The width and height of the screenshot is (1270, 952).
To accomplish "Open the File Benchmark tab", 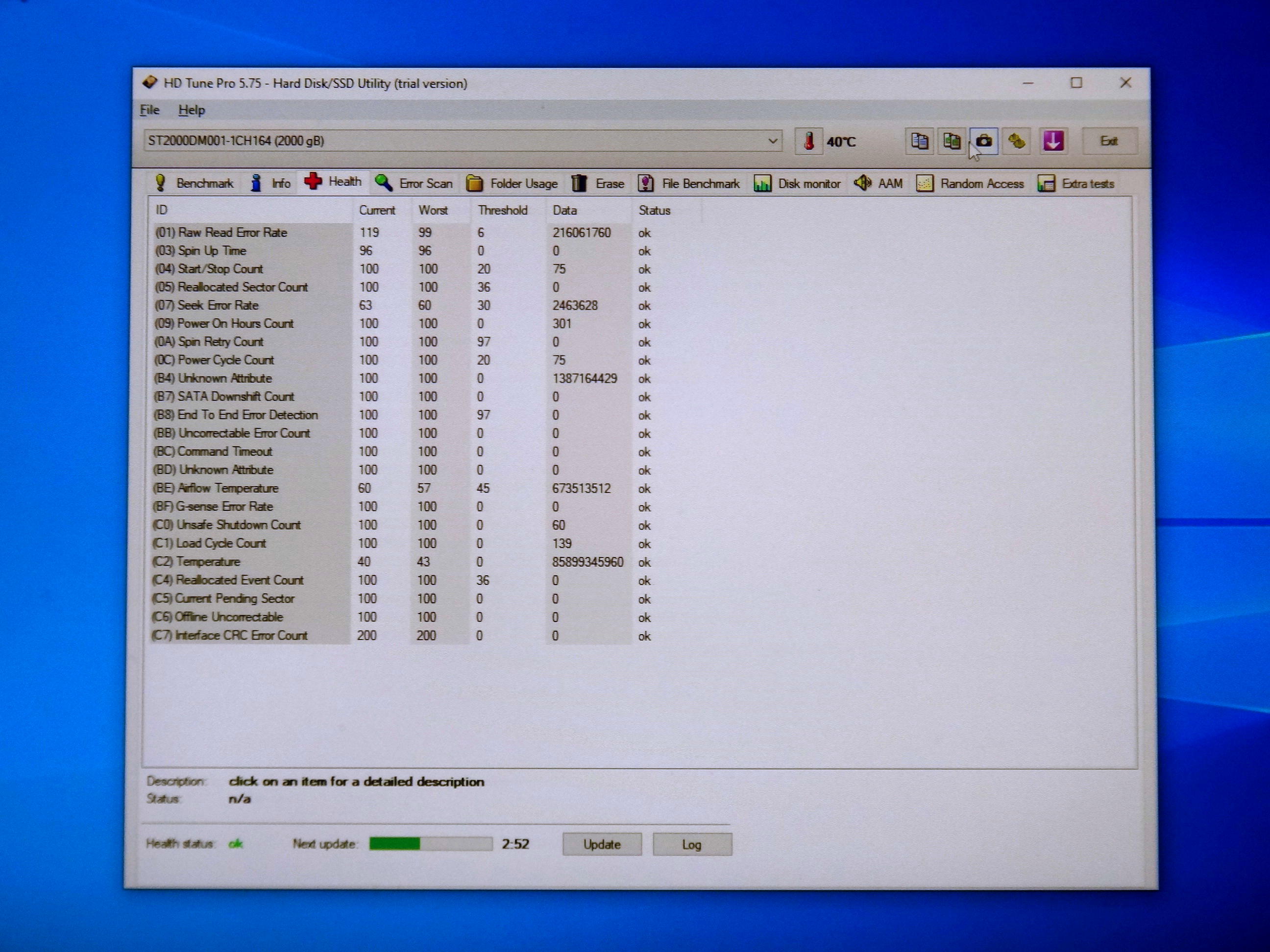I will (689, 184).
